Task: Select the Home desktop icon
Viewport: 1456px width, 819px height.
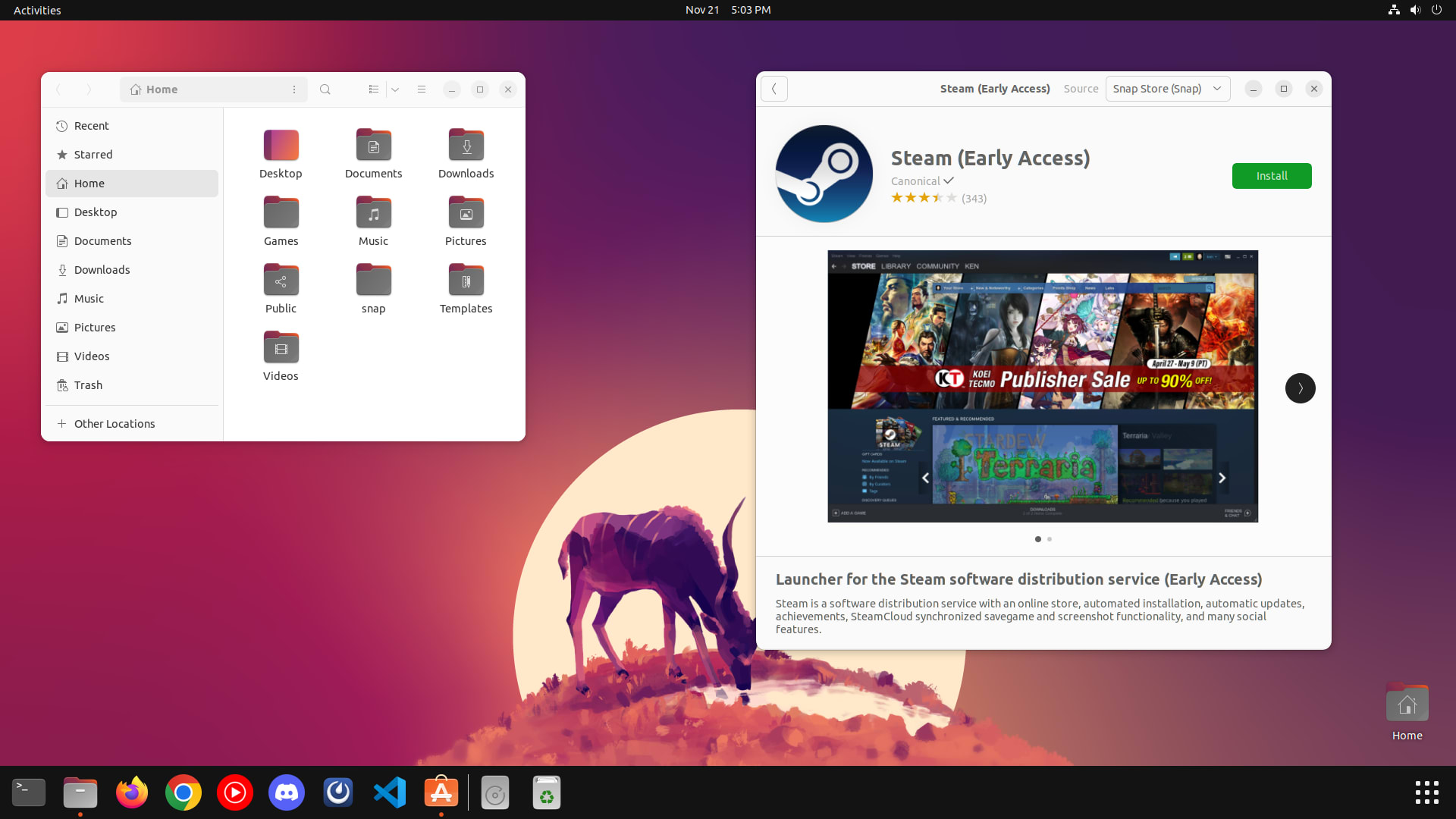Action: [1407, 712]
